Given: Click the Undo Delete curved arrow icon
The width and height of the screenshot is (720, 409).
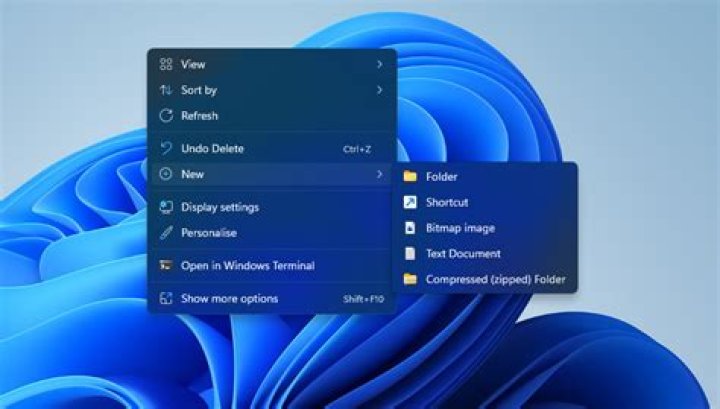Looking at the screenshot, I should pyautogui.click(x=166, y=148).
